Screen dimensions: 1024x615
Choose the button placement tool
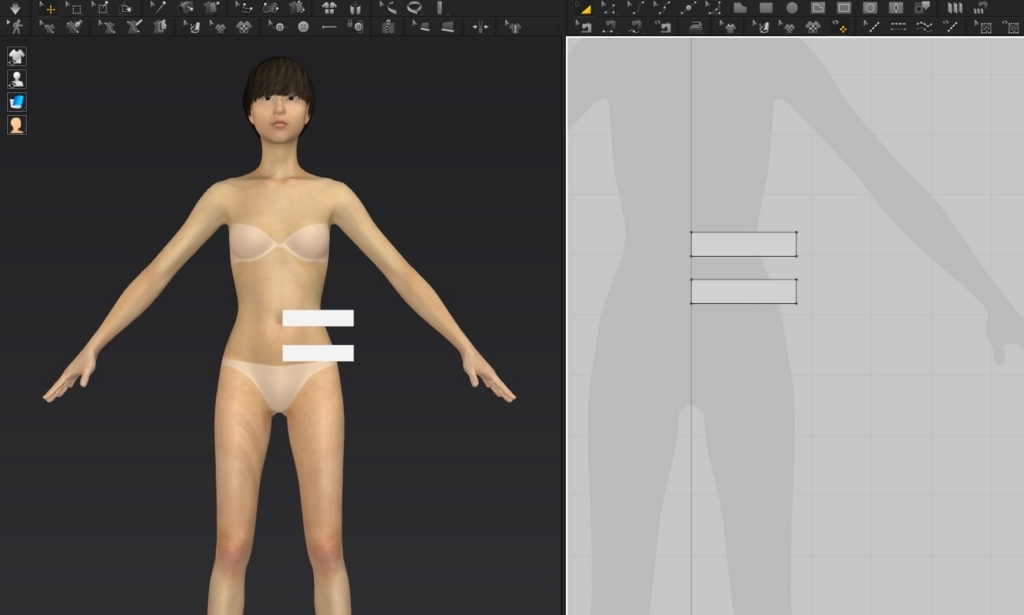coord(276,27)
